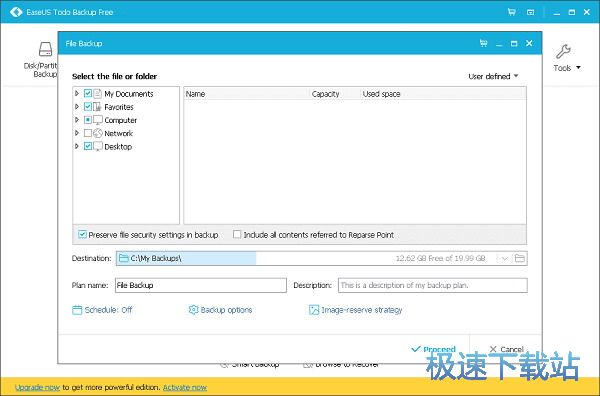Image resolution: width=600 pixels, height=396 pixels.
Task: Click the Plan name input field
Action: (201, 285)
